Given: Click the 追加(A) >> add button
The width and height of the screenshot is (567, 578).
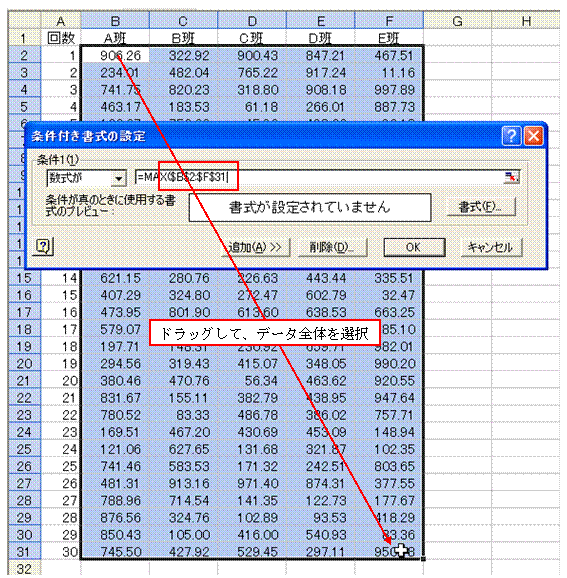Looking at the screenshot, I should pyautogui.click(x=255, y=247).
